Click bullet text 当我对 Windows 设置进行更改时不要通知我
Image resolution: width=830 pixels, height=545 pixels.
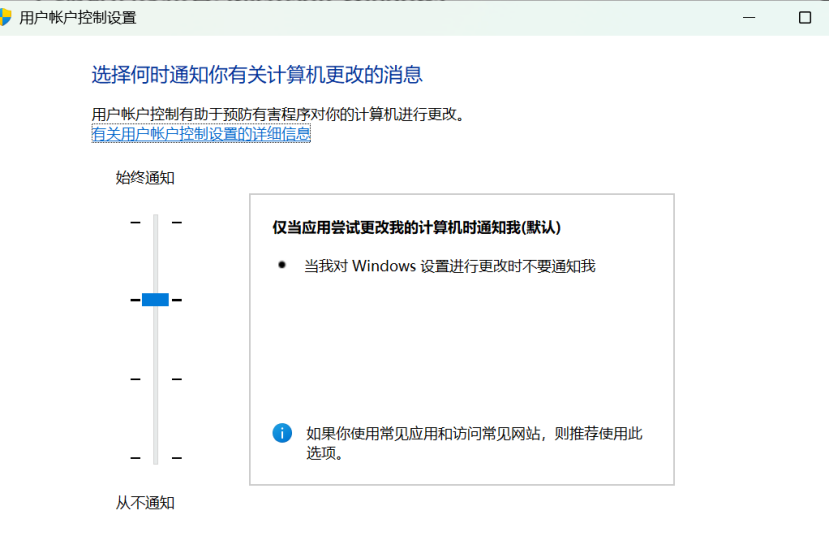coord(449,266)
